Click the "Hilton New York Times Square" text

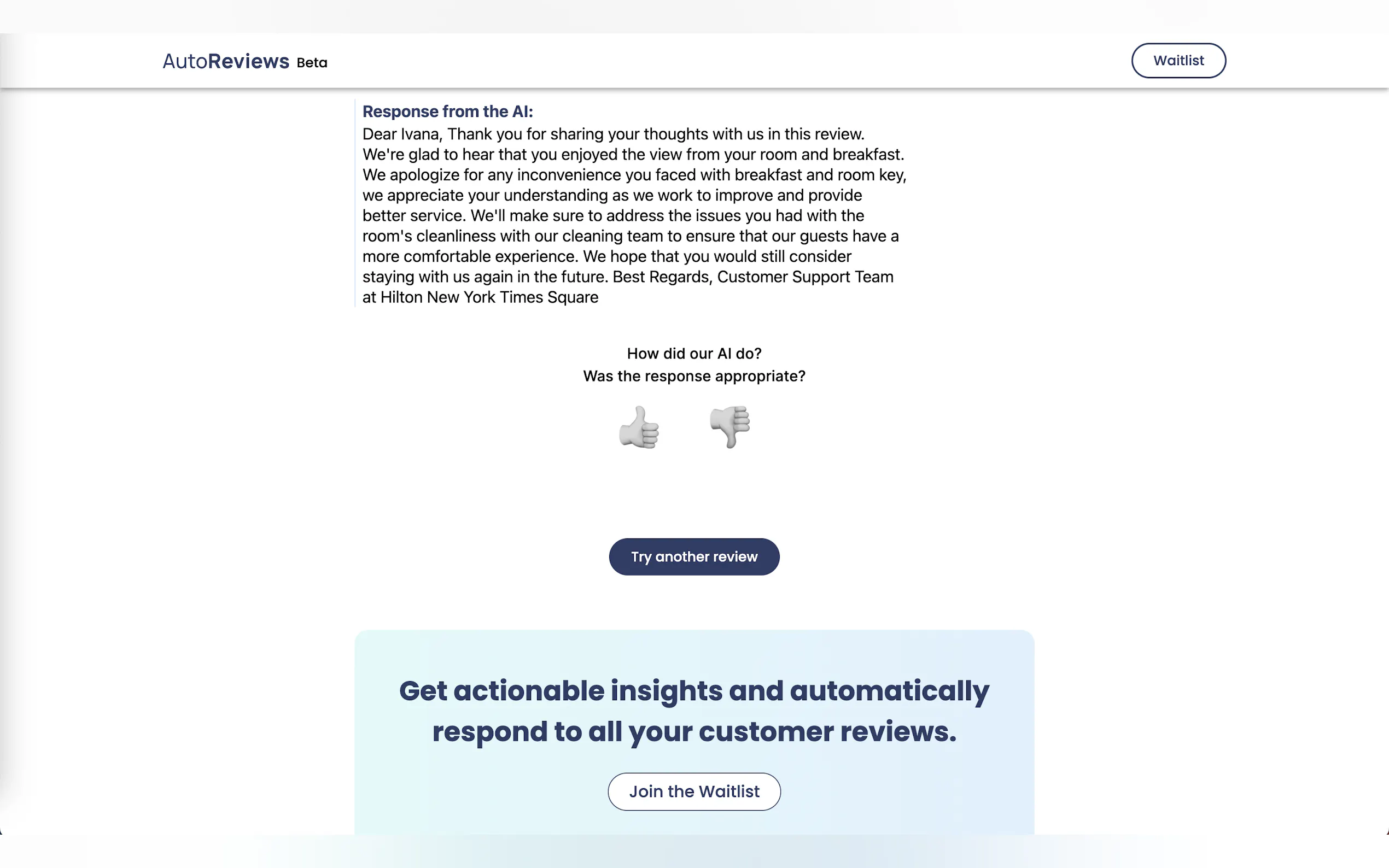click(x=489, y=297)
